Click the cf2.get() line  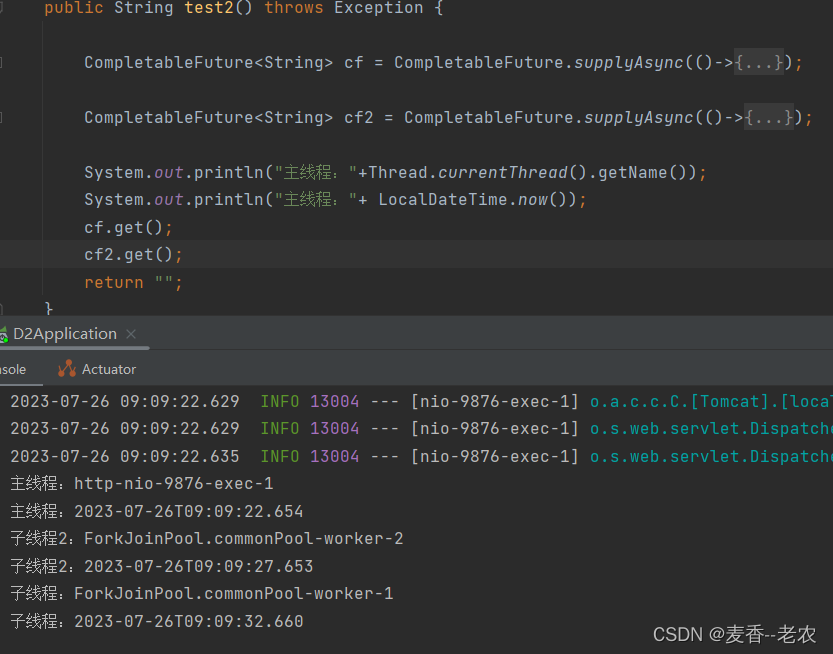tap(133, 255)
